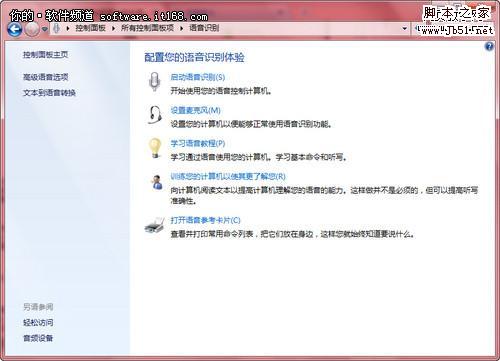Click the microphone setup description text

pyautogui.click(x=251, y=124)
